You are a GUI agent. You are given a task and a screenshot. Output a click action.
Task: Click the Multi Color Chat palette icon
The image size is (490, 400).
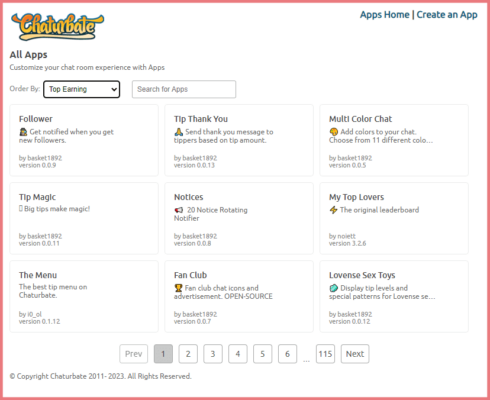[334, 132]
